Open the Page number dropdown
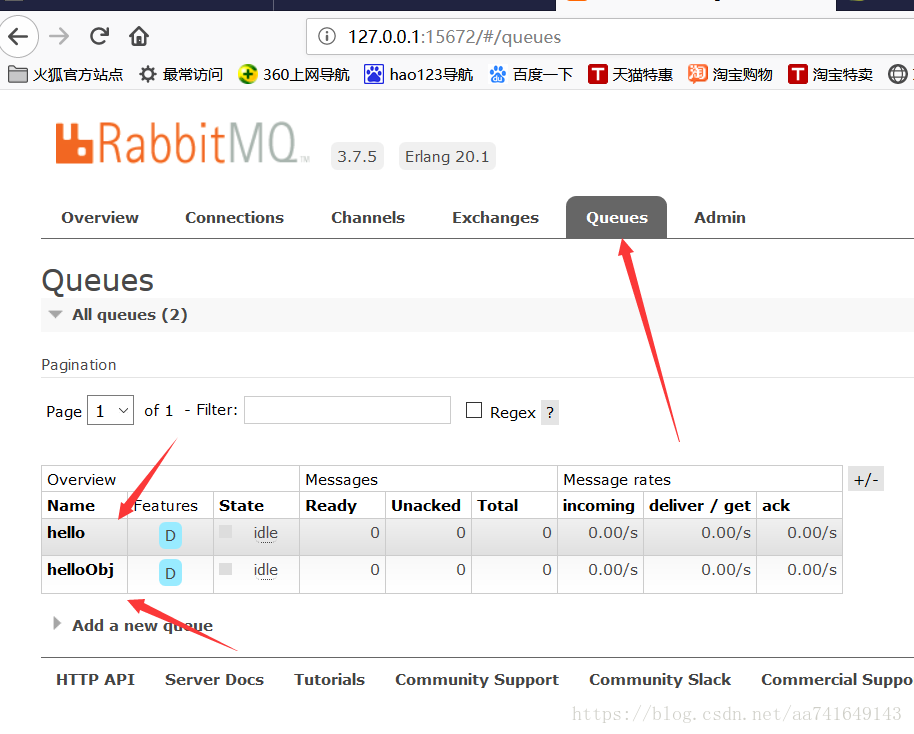Viewport: 914px width, 734px height. [x=110, y=410]
